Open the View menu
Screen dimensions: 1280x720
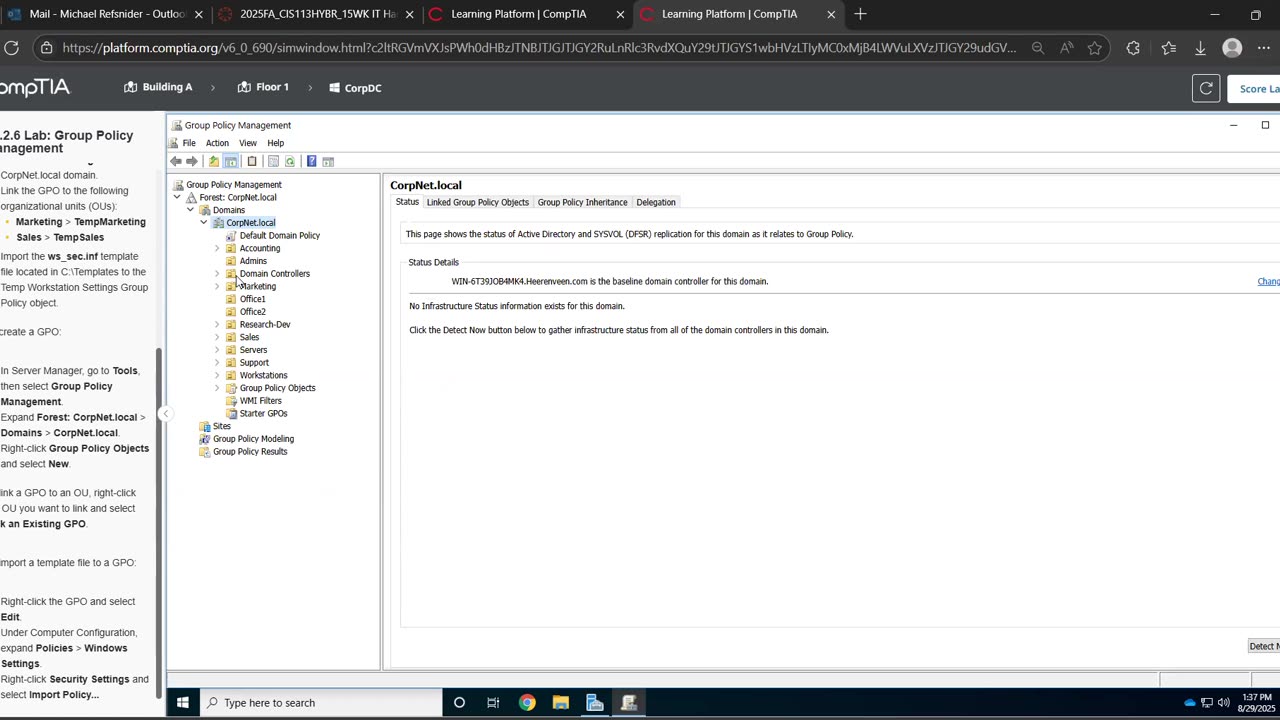(247, 143)
